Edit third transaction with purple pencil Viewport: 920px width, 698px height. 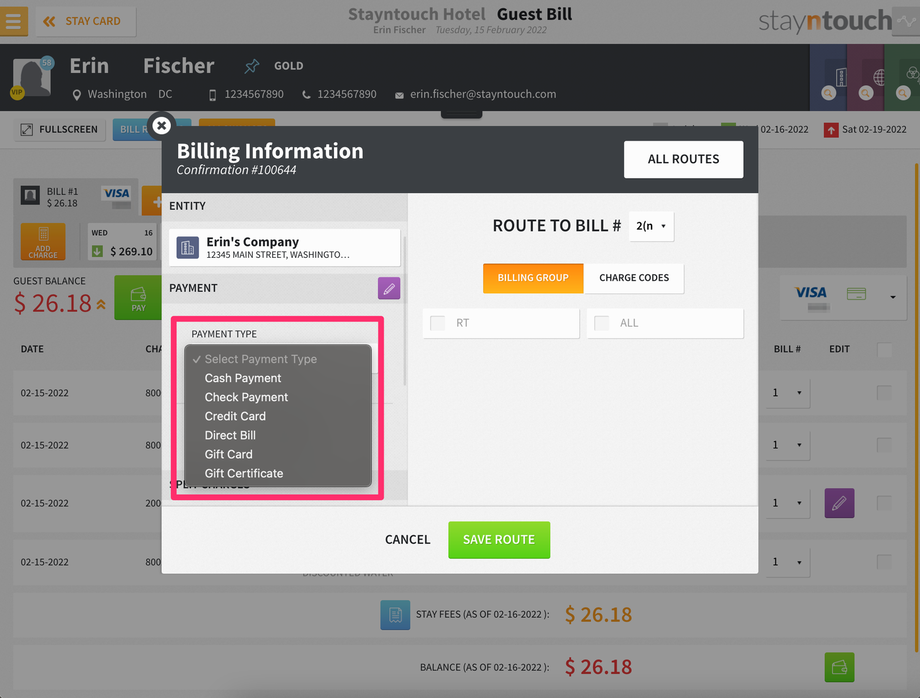point(839,503)
